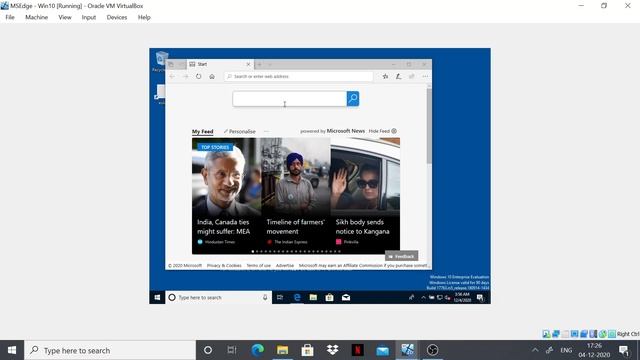
Task: Open File Explorer on guest taskbar
Action: [x=313, y=298]
